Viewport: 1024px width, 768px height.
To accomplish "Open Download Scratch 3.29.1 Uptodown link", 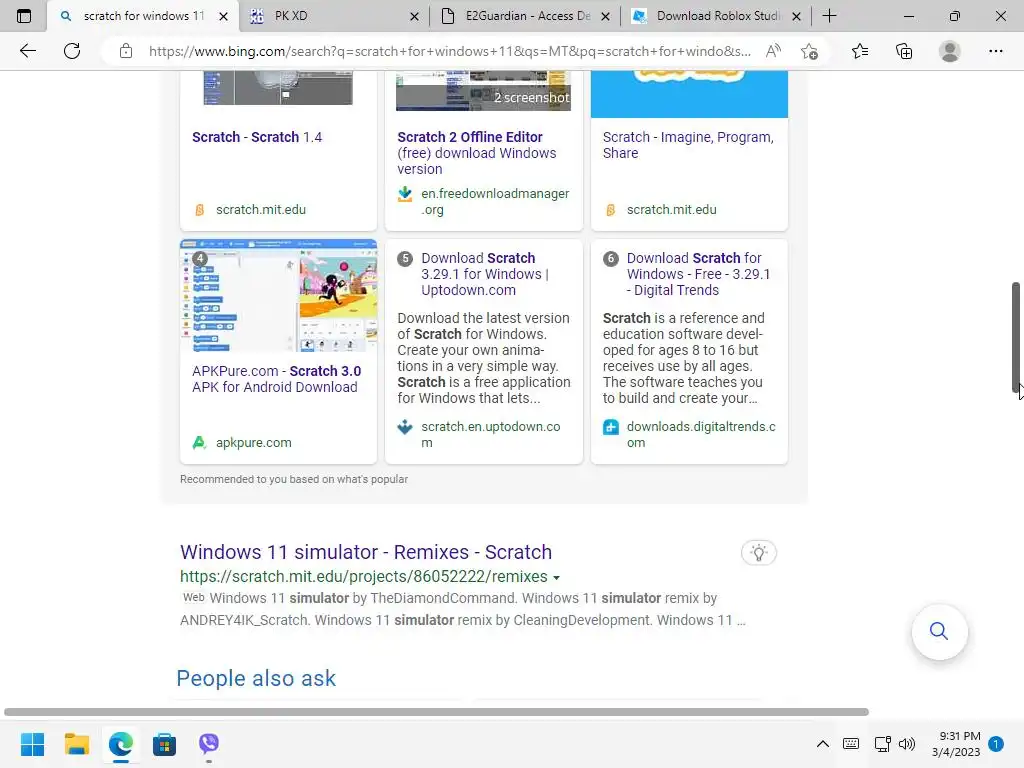I will tap(485, 274).
